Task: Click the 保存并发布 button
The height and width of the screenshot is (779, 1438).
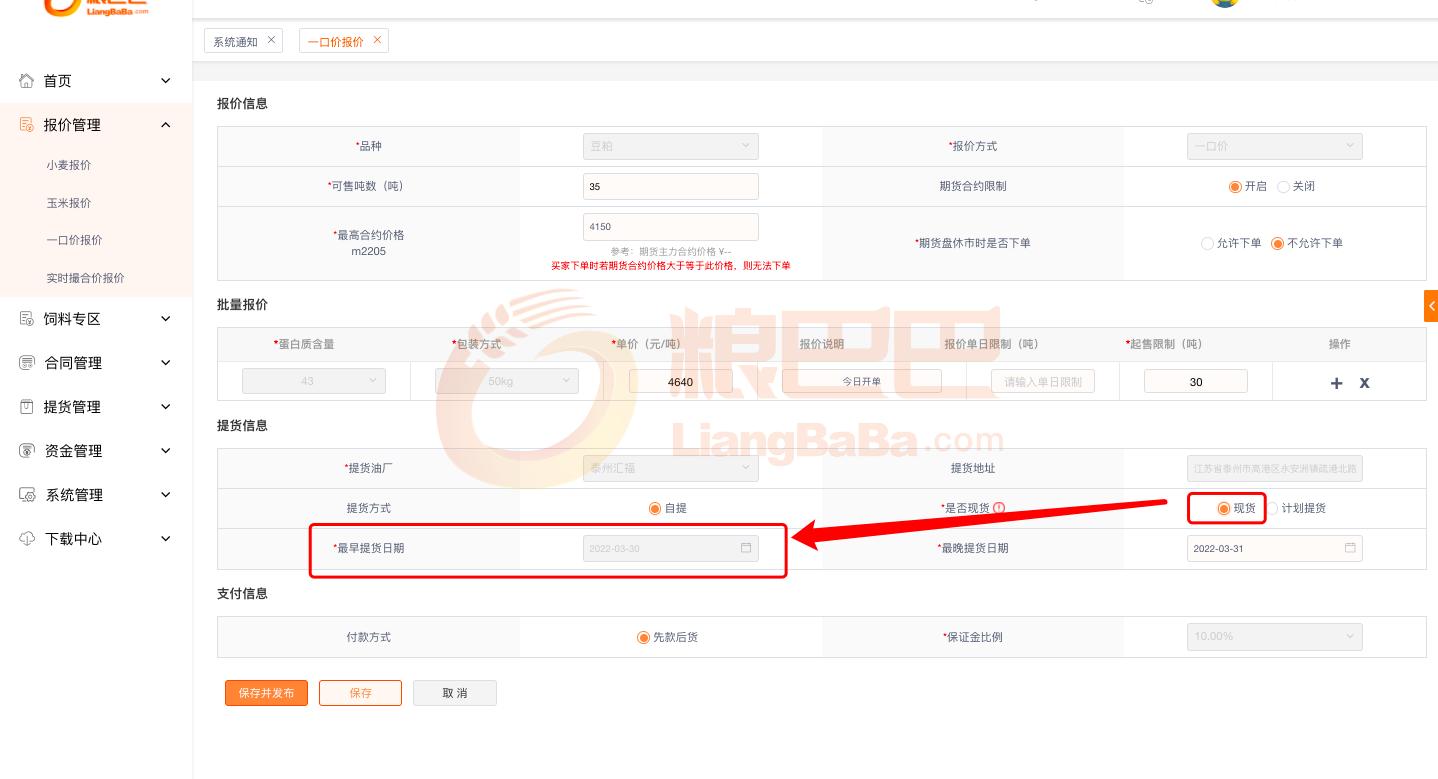Action: [266, 693]
